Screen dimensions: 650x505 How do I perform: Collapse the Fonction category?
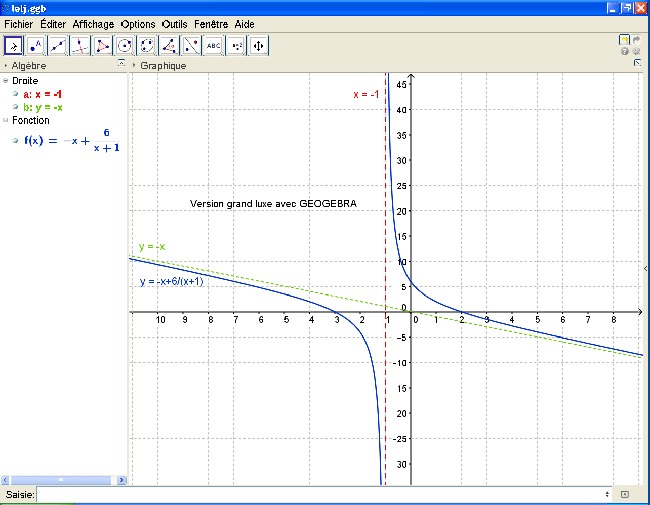tap(5, 120)
